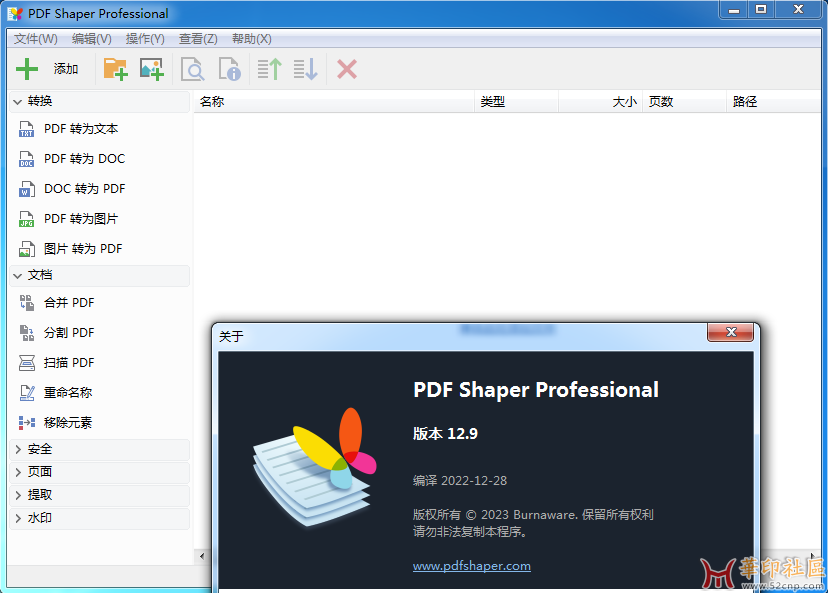Select the 图片 转为 PDF item

(x=83, y=249)
